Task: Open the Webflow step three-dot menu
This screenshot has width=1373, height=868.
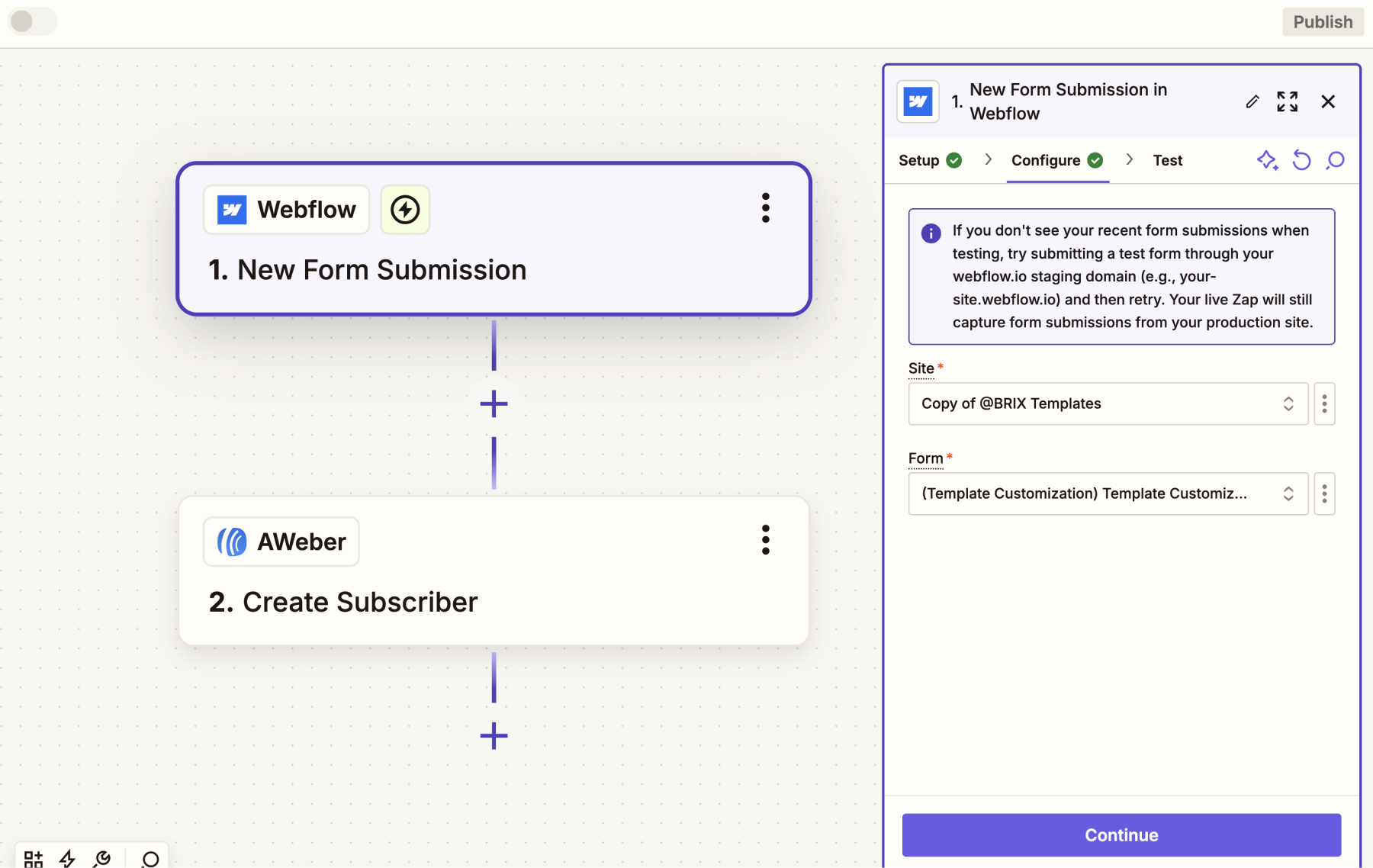Action: point(765,208)
